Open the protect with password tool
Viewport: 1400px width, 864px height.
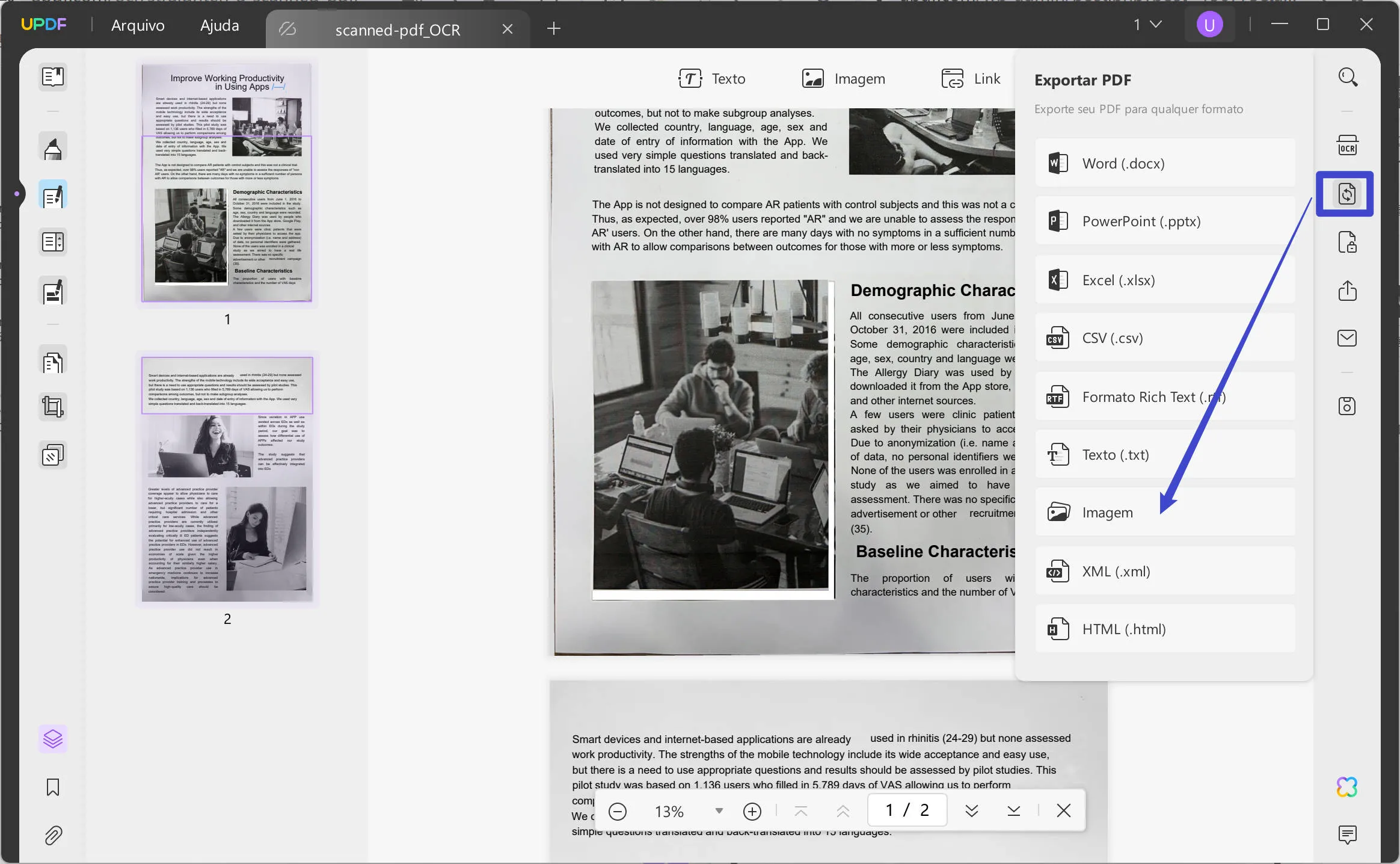pos(1347,242)
